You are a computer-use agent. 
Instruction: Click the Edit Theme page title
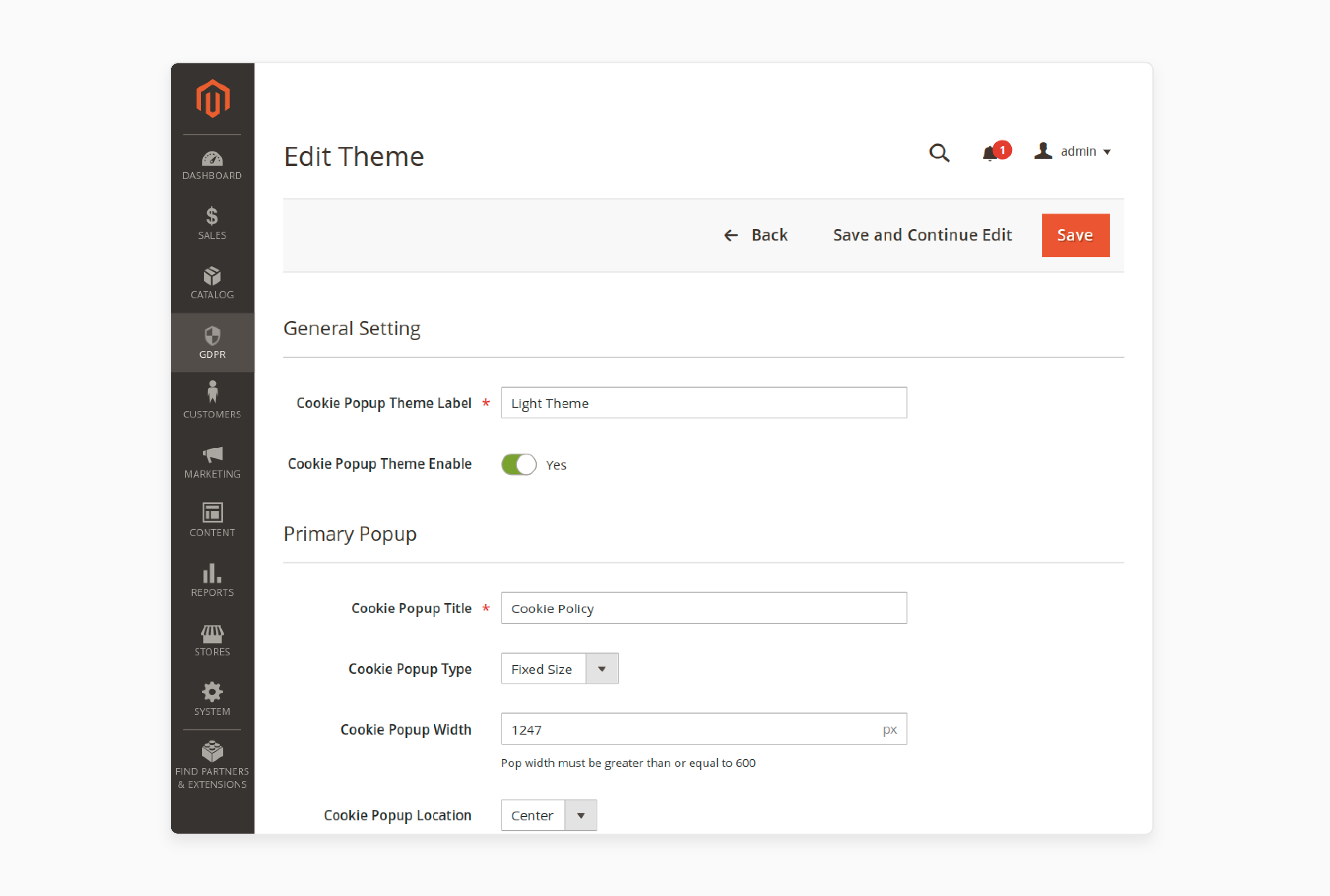click(354, 157)
